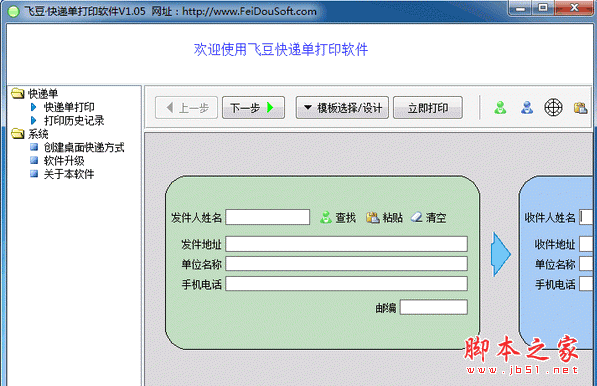Screen dimensions: 597x386
Task: Focus the 发件地址 input field
Action: 346,244
